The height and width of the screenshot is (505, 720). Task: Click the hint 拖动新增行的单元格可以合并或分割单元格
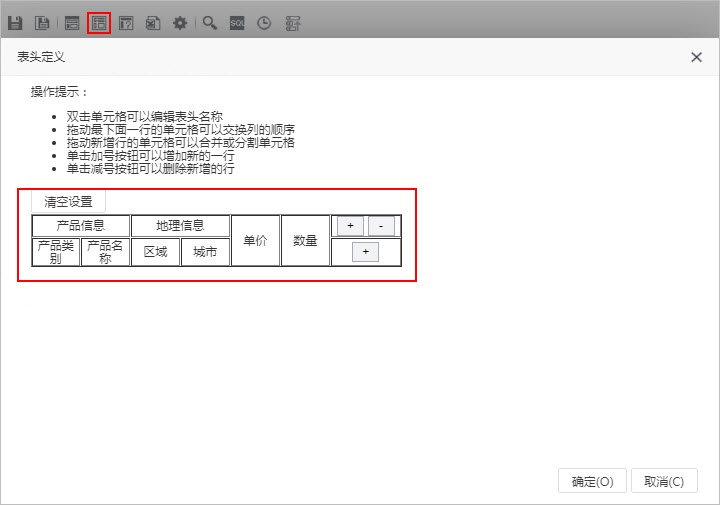click(180, 142)
